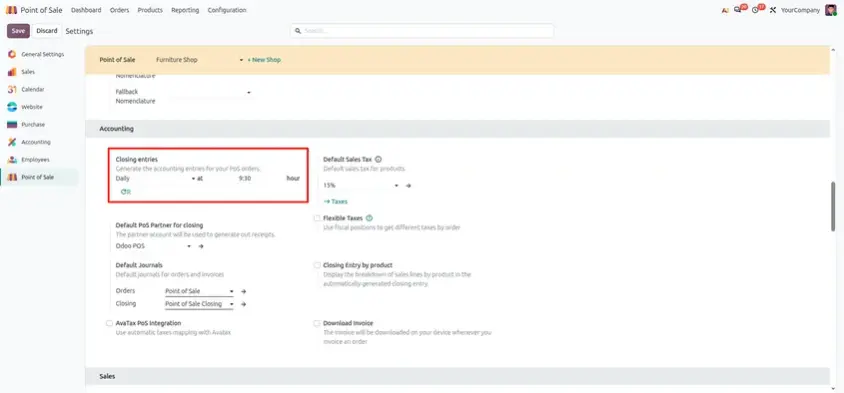844x393 pixels.
Task: Click the + New Shop link
Action: point(264,60)
